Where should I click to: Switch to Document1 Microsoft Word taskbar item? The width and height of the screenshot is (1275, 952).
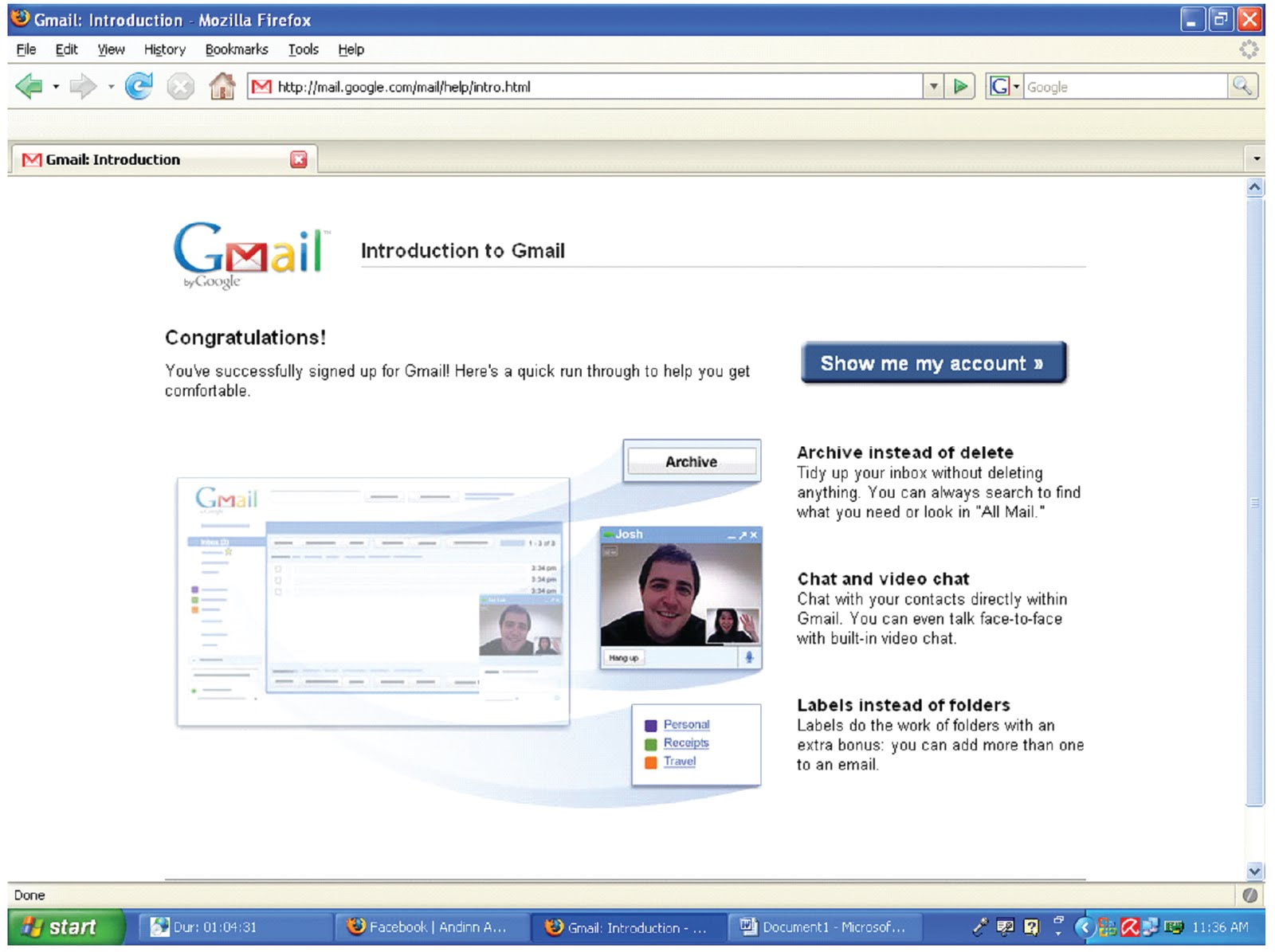[x=825, y=927]
